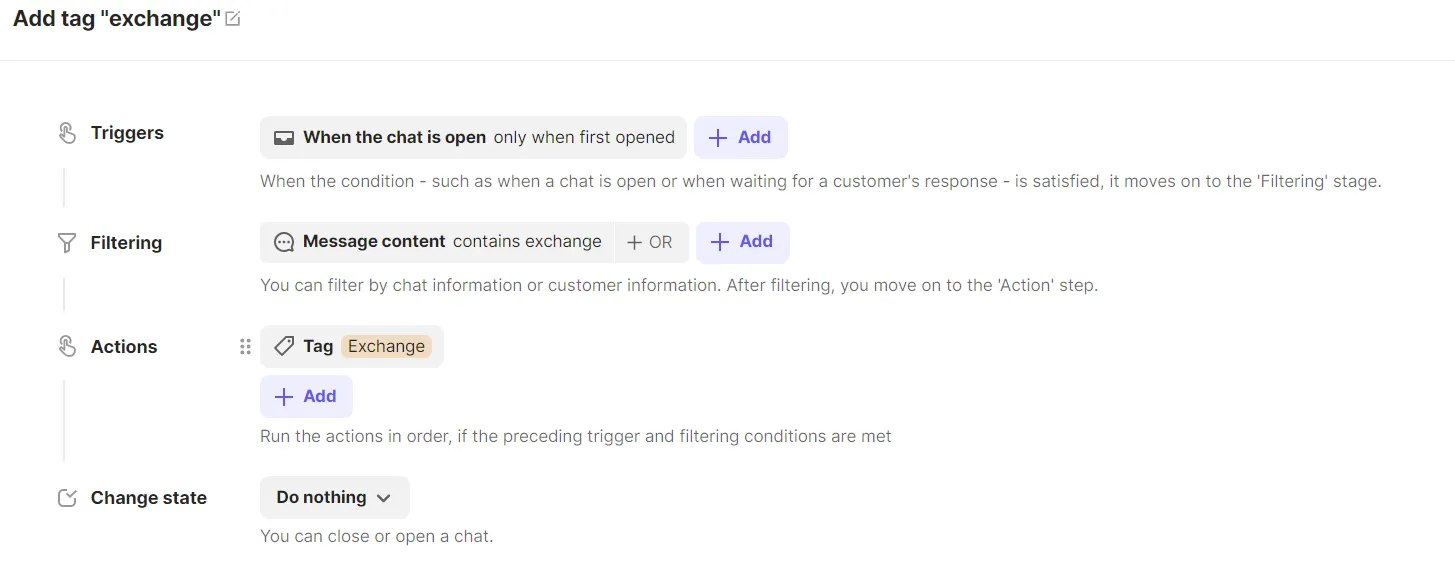This screenshot has width=1455, height=585.
Task: Click the Actions hand icon
Action: click(x=67, y=347)
